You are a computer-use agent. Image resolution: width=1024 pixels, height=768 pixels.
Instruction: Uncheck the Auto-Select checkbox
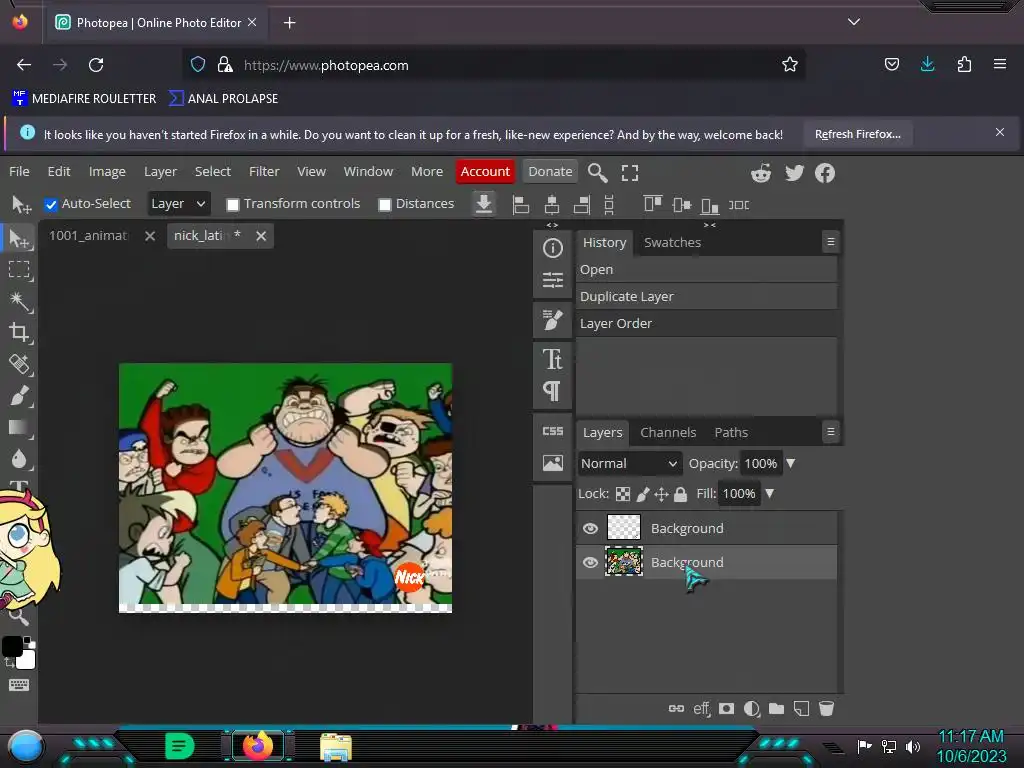tap(50, 205)
